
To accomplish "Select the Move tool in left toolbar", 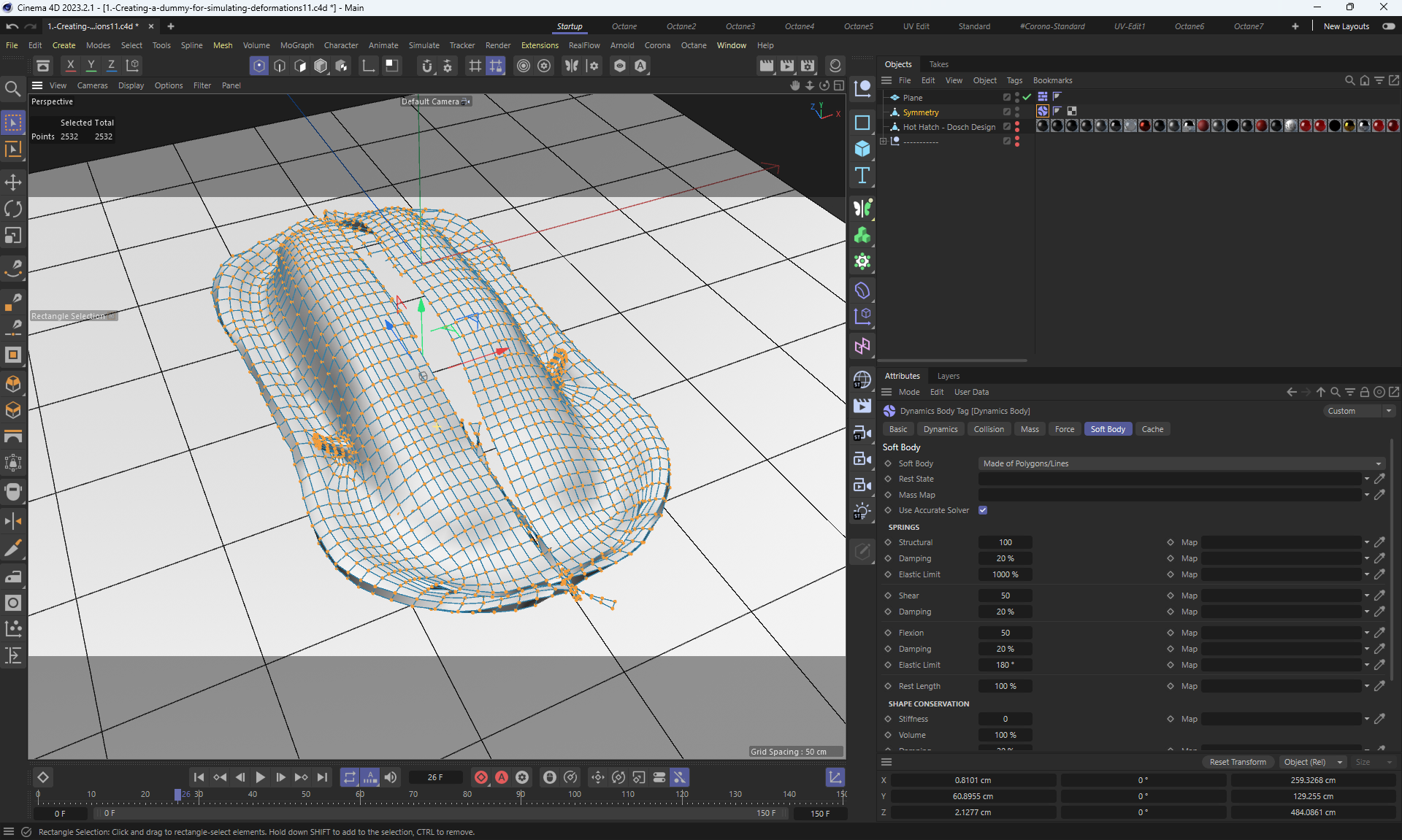I will (x=13, y=182).
